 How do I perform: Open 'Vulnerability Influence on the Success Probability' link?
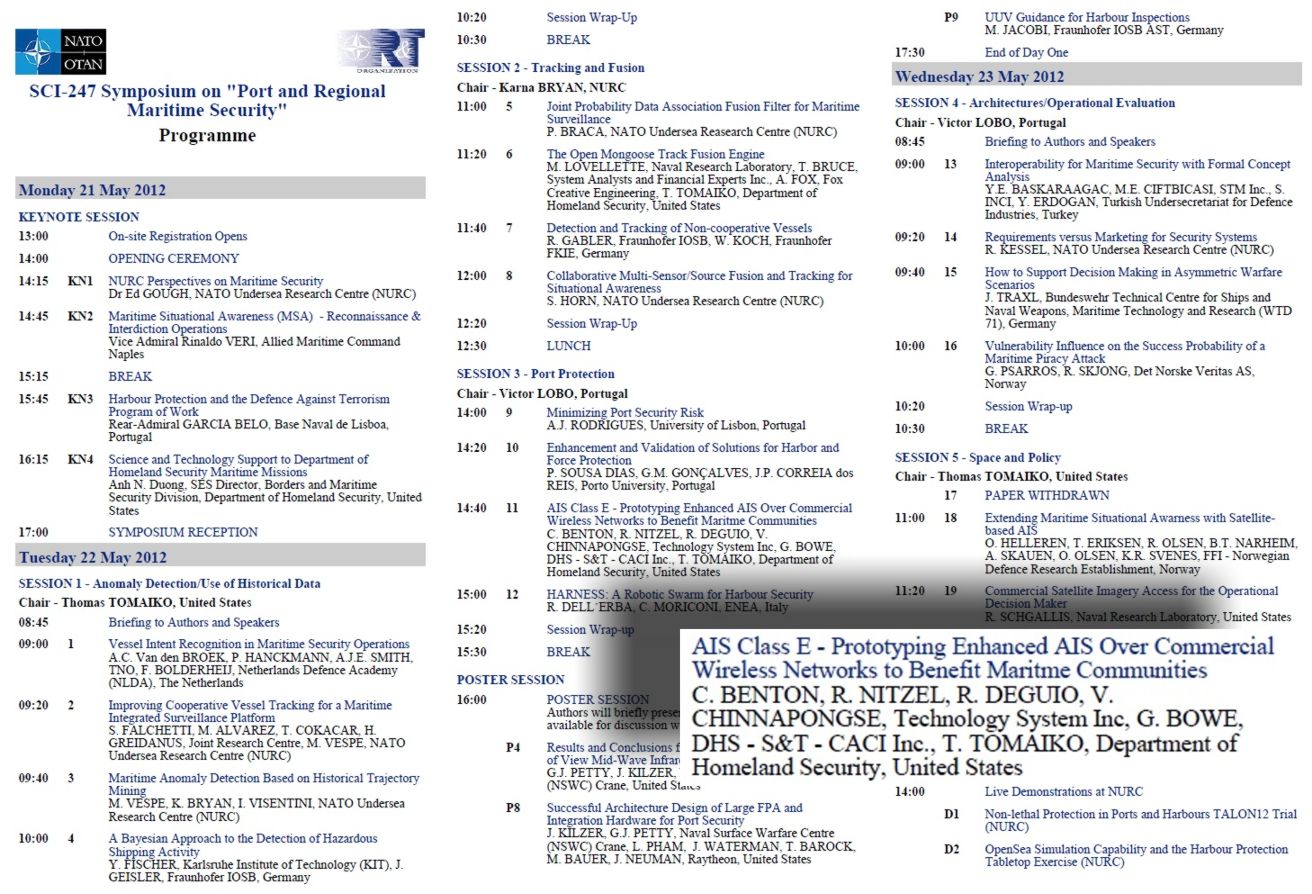click(1125, 353)
